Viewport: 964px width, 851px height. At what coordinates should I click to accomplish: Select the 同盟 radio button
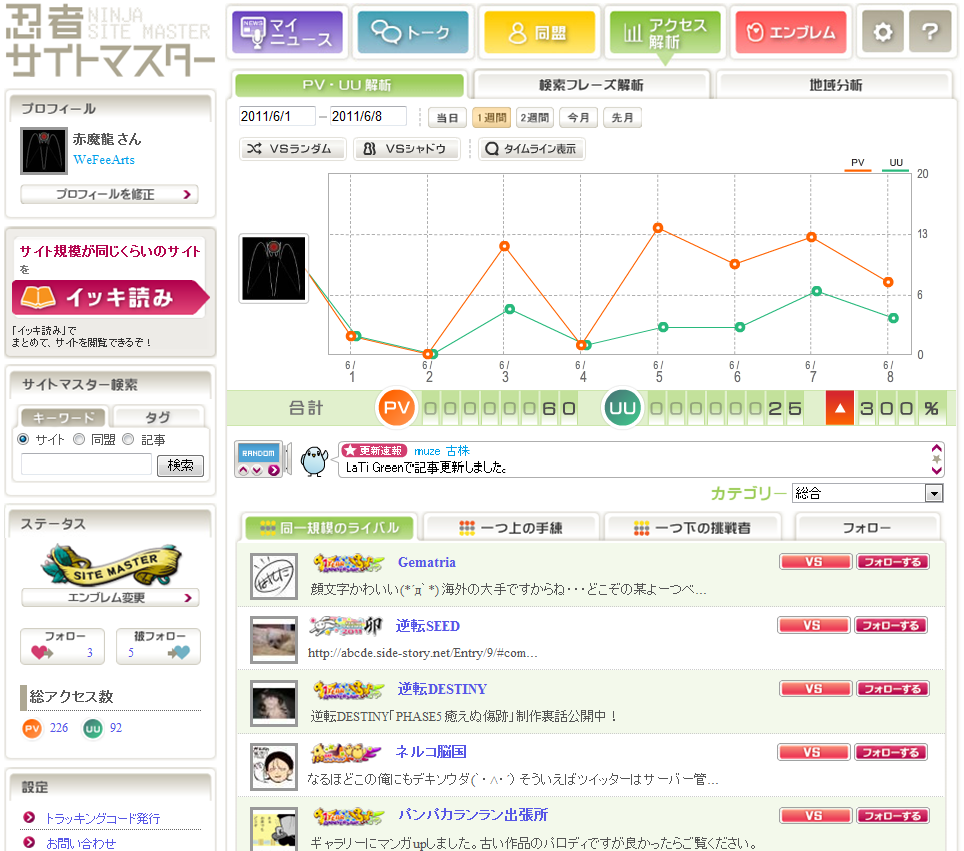tap(79, 439)
